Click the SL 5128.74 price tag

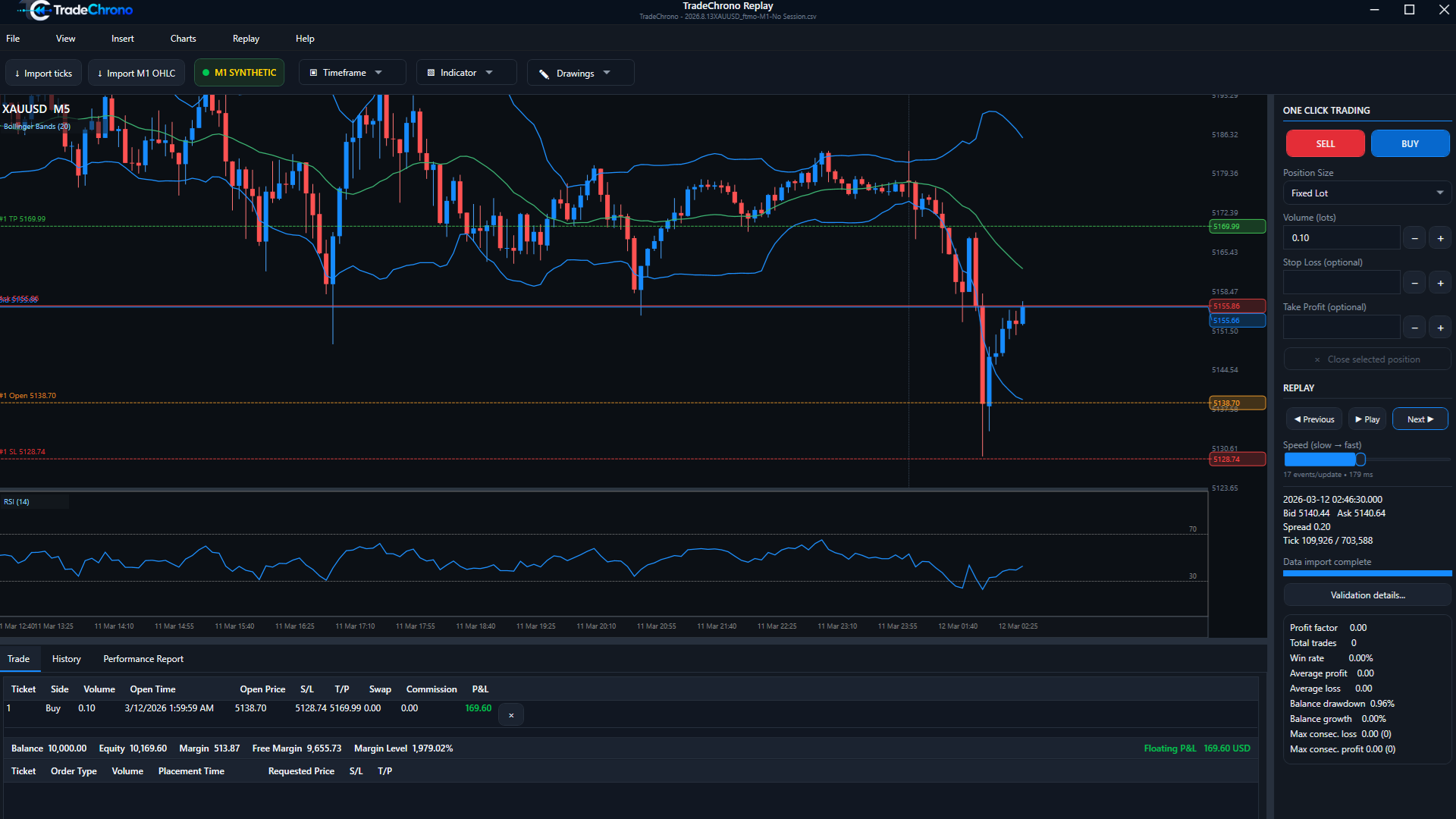1237,459
